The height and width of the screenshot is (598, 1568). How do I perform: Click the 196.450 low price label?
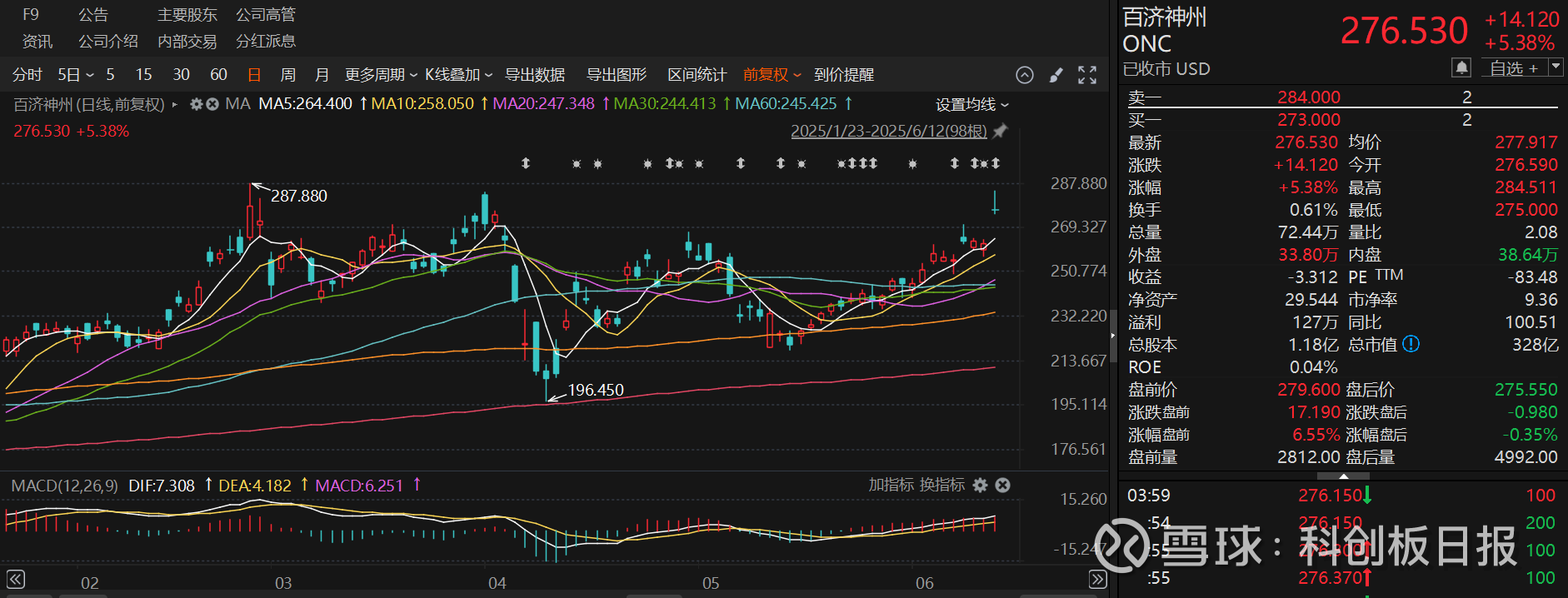point(596,390)
